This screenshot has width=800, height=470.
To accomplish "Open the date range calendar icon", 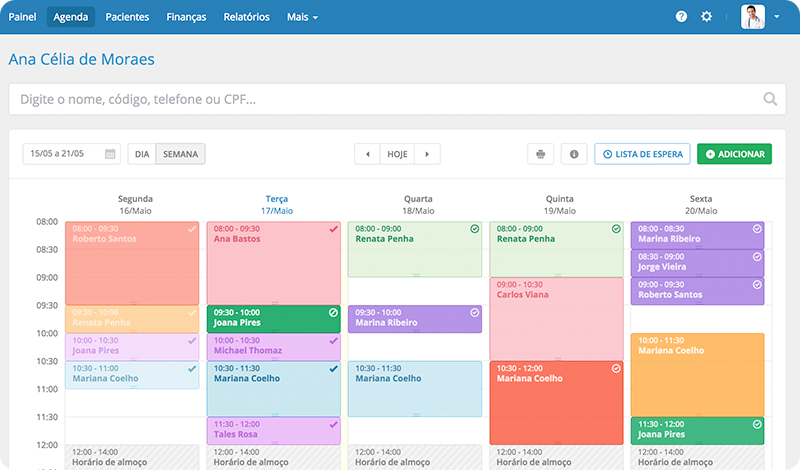I will click(x=110, y=154).
